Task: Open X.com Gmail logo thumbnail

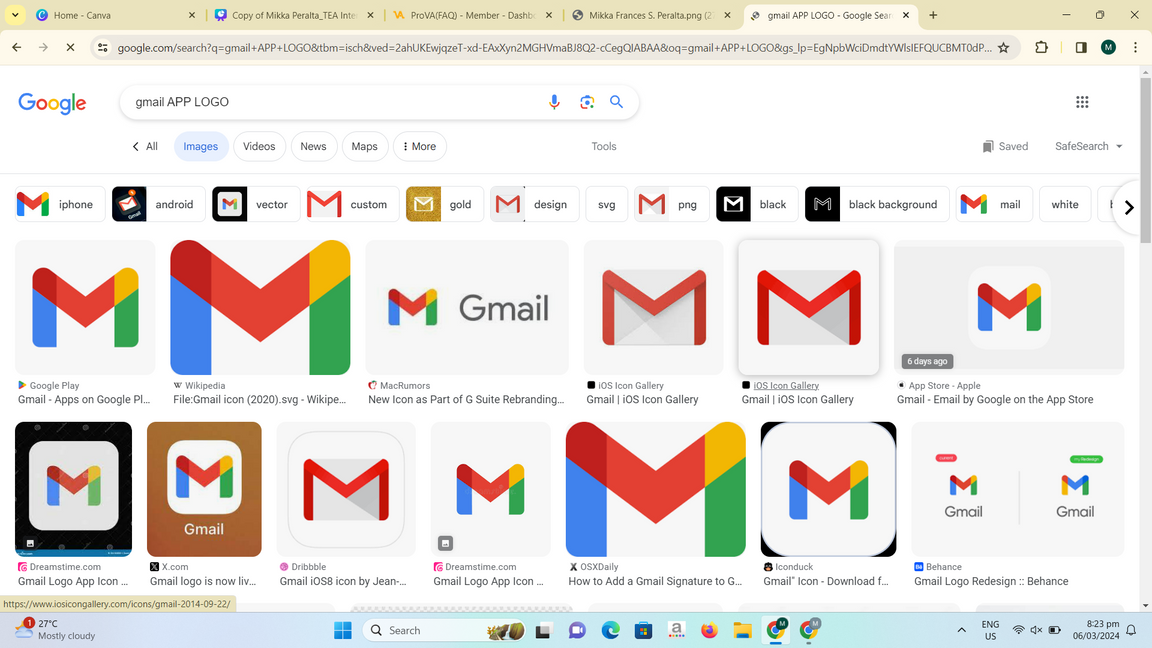Action: (x=204, y=489)
